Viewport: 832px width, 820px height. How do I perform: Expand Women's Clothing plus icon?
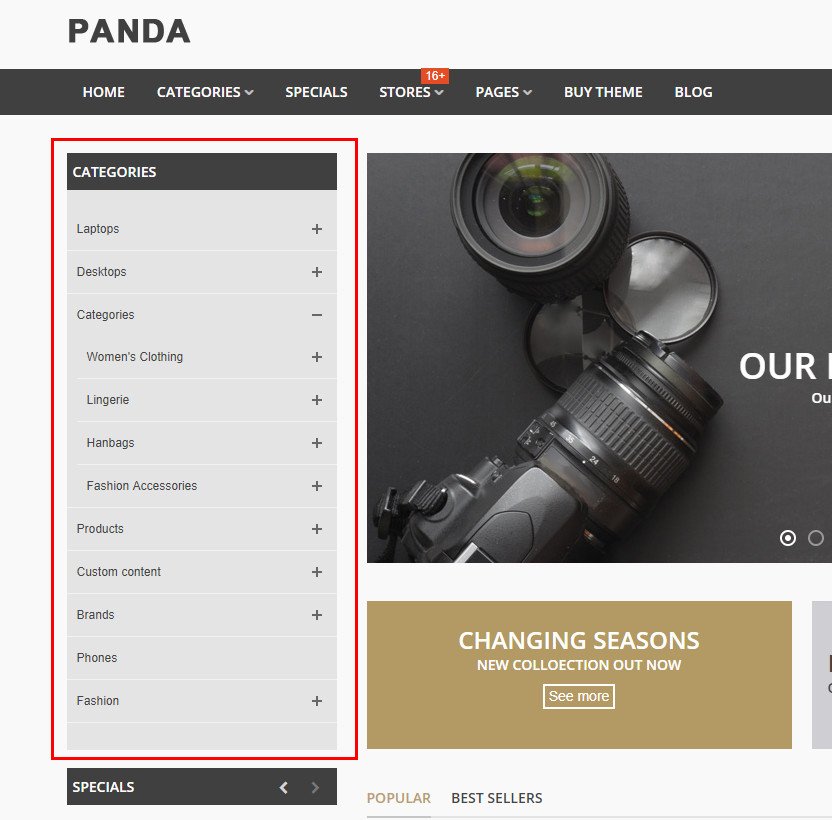click(x=317, y=357)
